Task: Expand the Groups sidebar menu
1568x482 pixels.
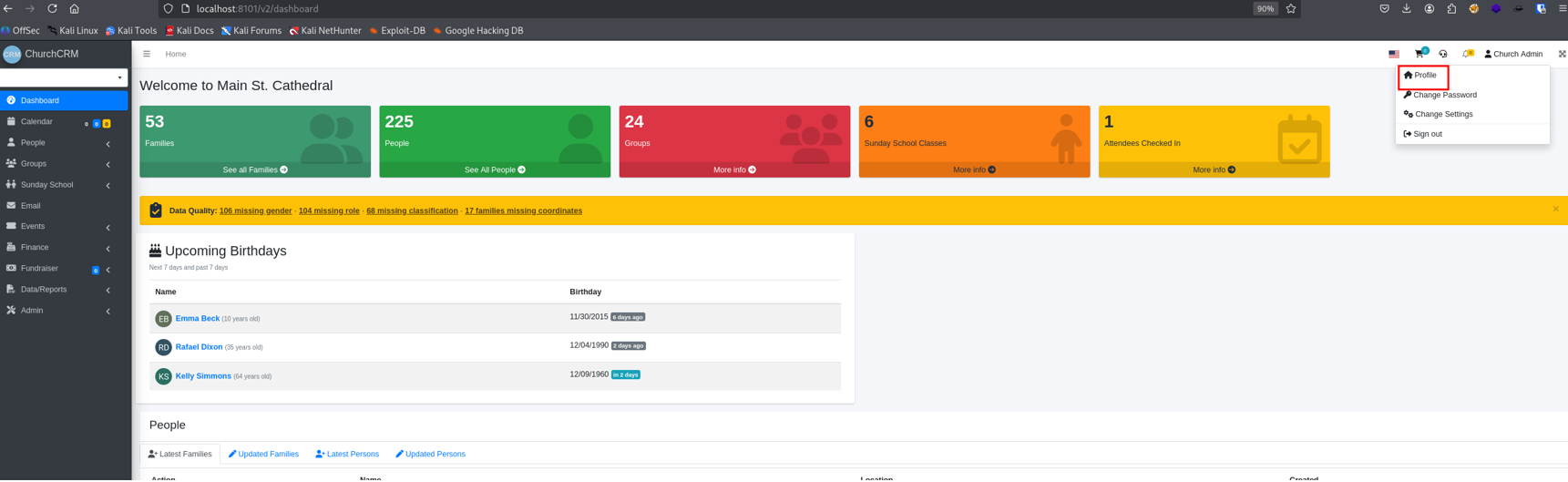Action: pos(64,164)
